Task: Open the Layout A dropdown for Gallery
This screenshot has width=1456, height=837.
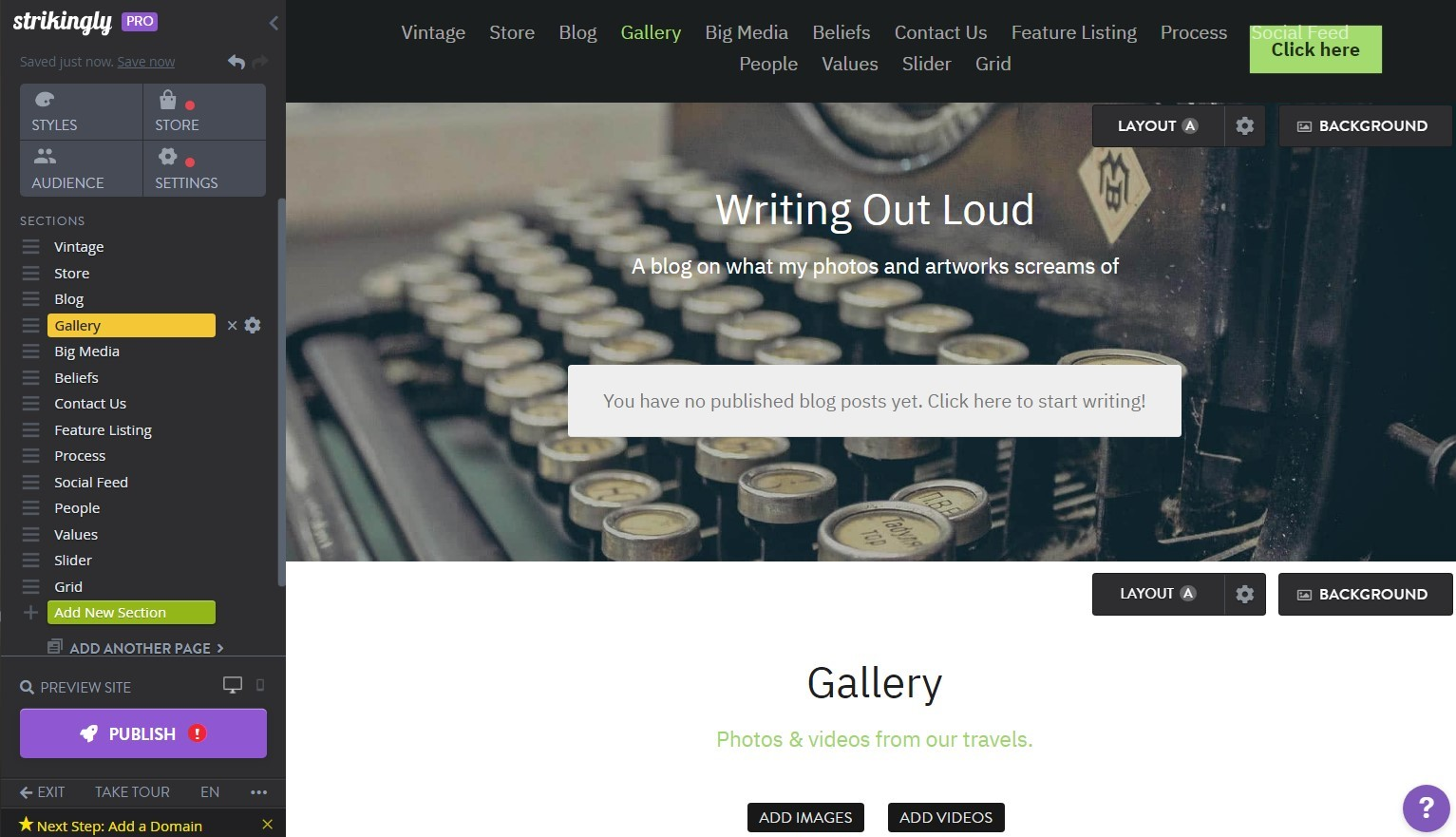Action: 1158,594
